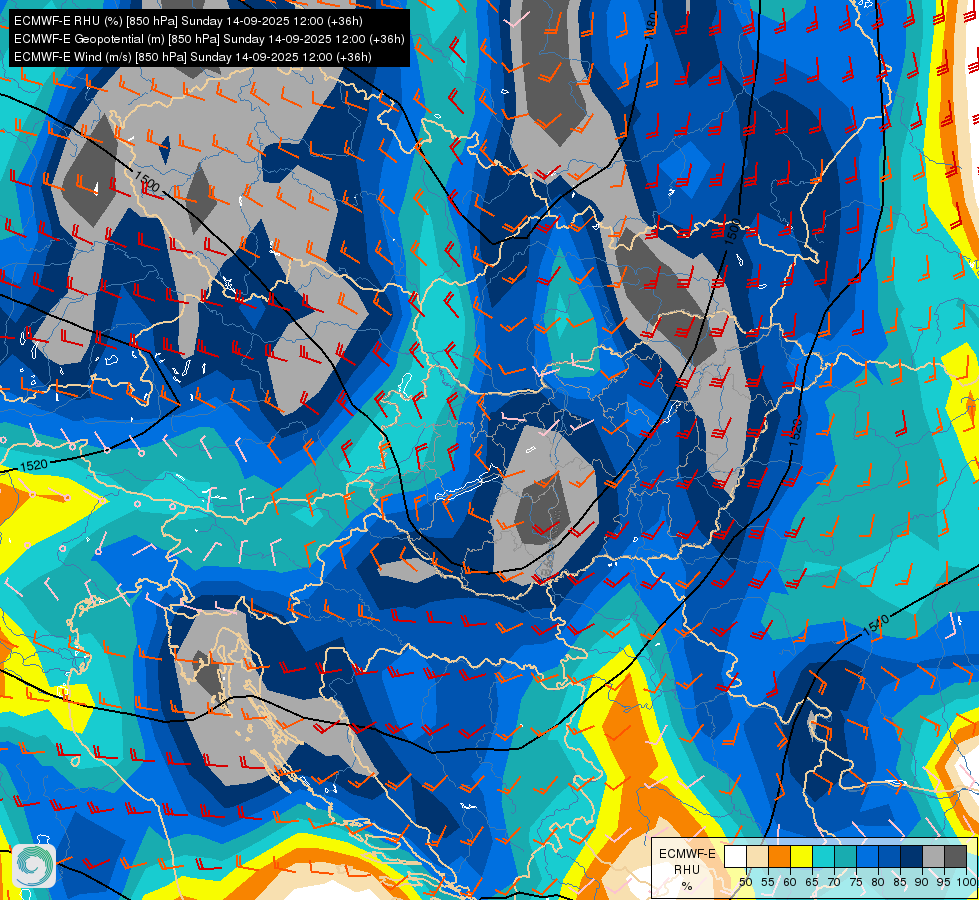Click the yellow 60-65 legend swatch
The width and height of the screenshot is (979, 900).
[802, 856]
